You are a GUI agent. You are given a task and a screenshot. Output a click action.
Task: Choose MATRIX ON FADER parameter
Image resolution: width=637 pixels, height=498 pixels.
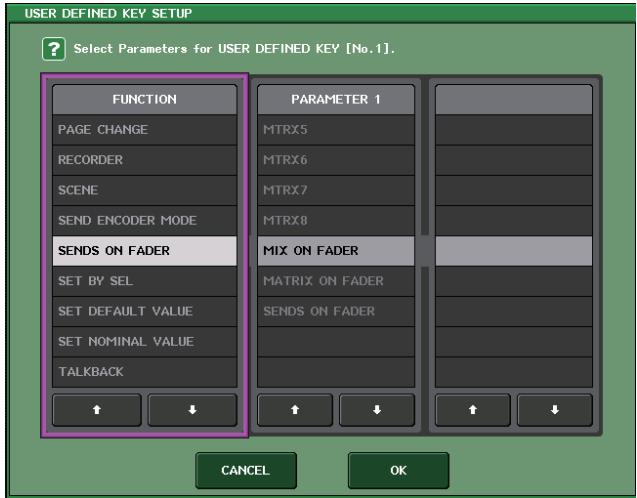(x=336, y=281)
